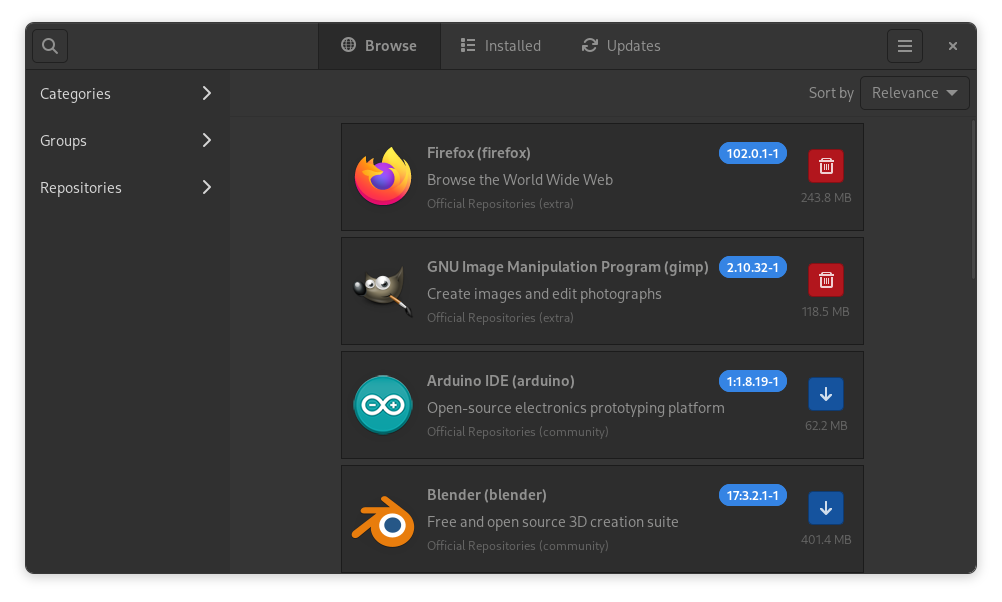Click the package list vertical scrollbar

tap(973, 199)
